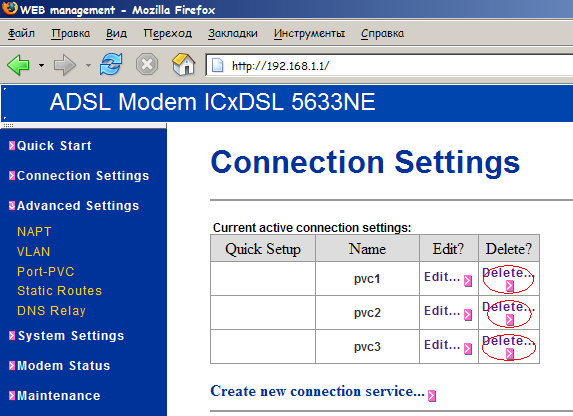
Task: Open the Закладки menu
Action: pyautogui.click(x=233, y=33)
